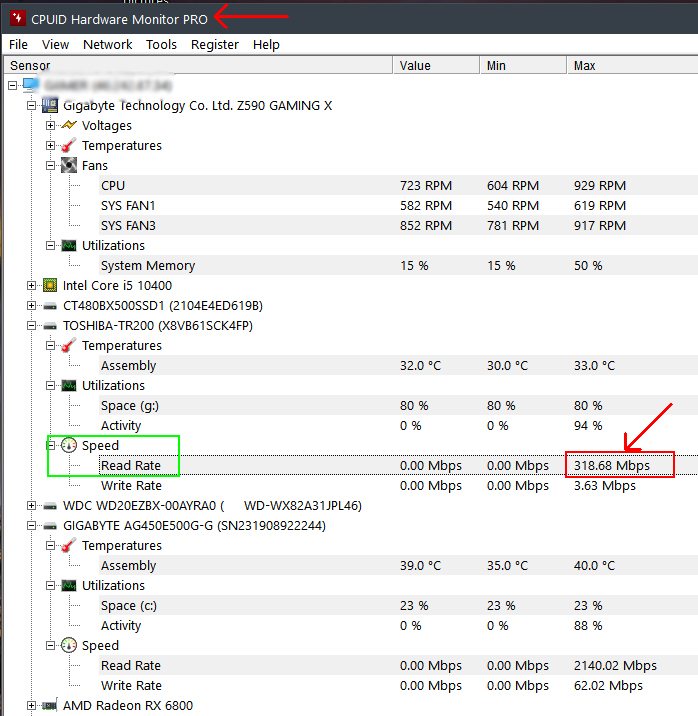Click the 723 RPM CPU fan value
This screenshot has width=698, height=716.
click(426, 185)
